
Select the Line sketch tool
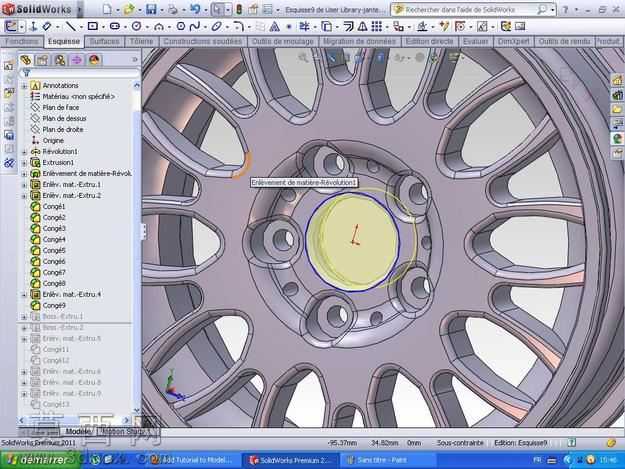click(x=71, y=26)
